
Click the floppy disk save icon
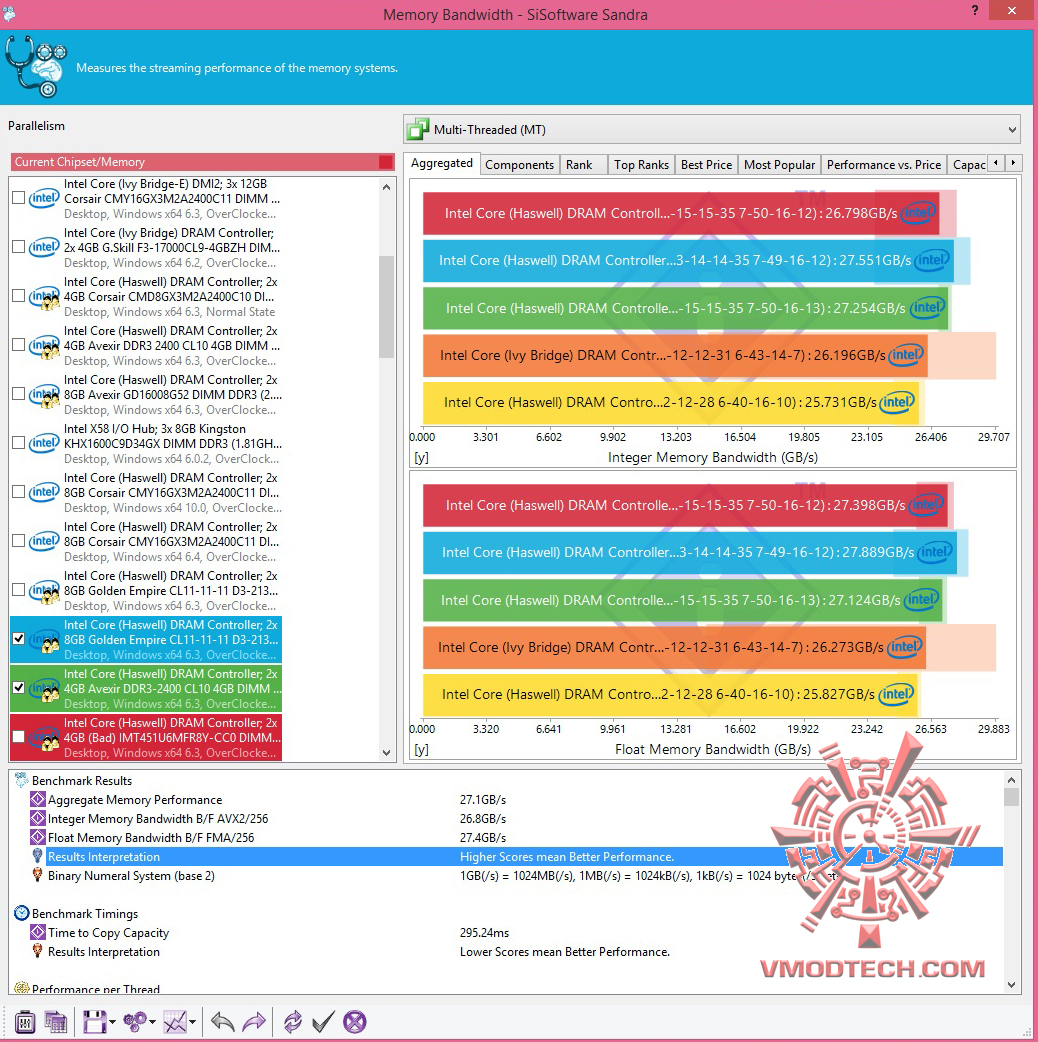94,1021
